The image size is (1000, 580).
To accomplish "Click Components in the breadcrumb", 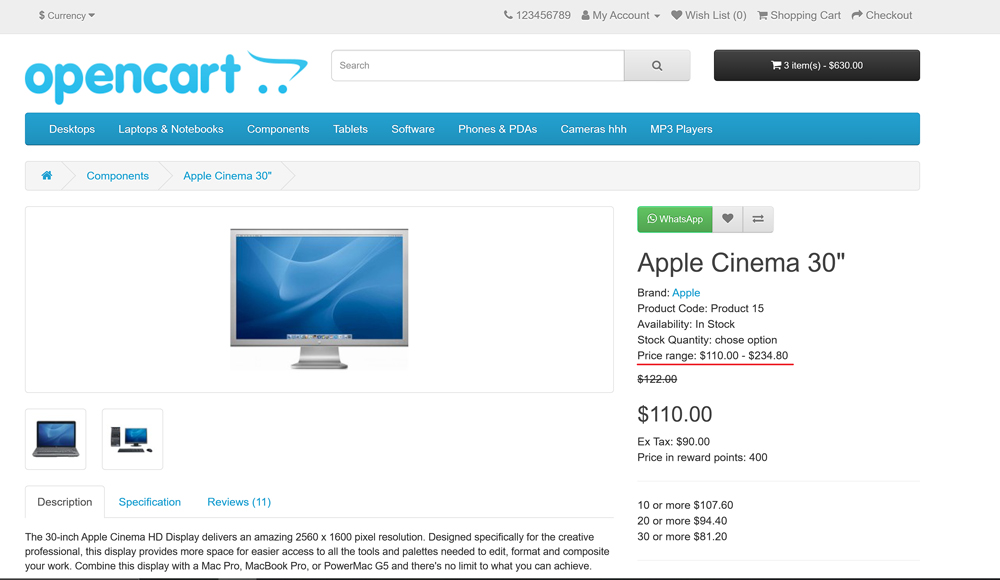I will pyautogui.click(x=117, y=176).
